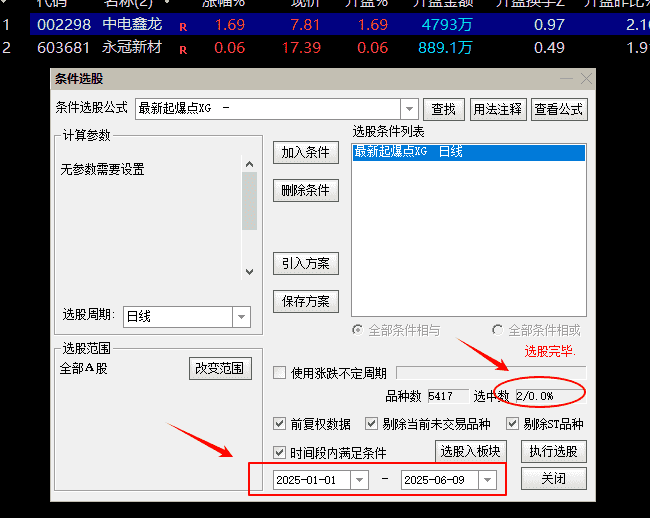Select 最新起爆点XG 日线 in condition list
The width and height of the screenshot is (650, 518).
click(x=469, y=152)
